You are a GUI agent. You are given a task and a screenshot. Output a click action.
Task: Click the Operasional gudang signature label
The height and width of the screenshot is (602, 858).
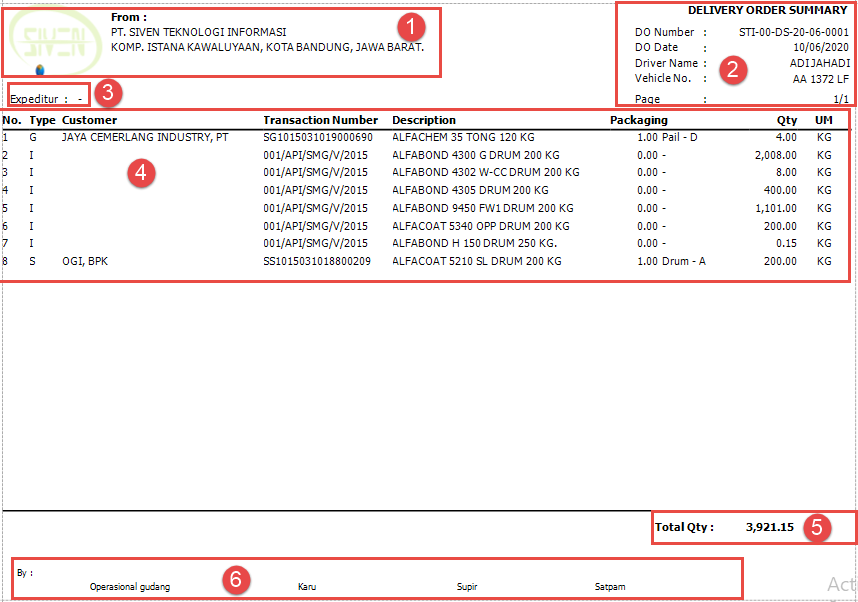130,587
